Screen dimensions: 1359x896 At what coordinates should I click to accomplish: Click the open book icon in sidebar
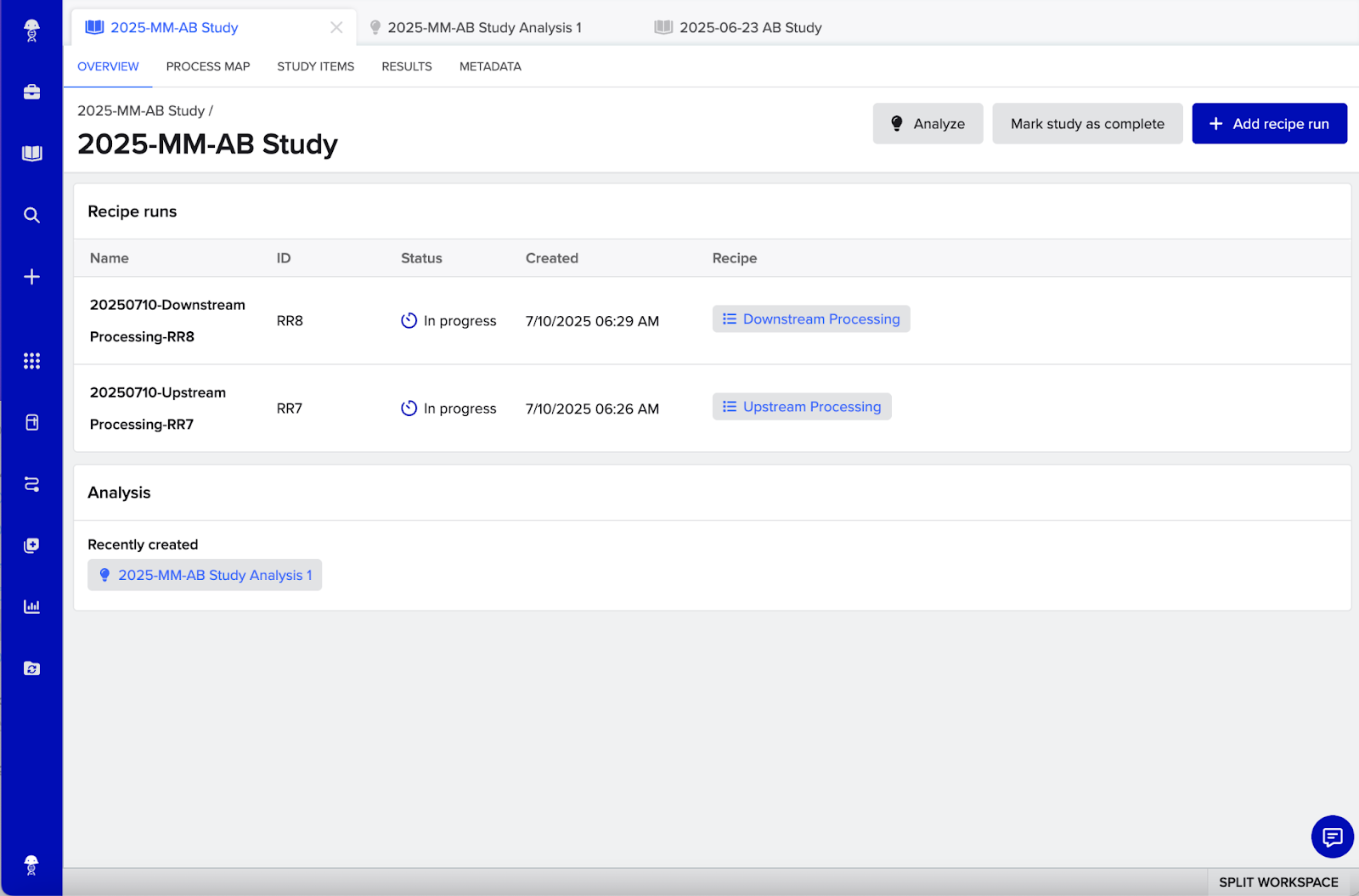click(x=31, y=154)
